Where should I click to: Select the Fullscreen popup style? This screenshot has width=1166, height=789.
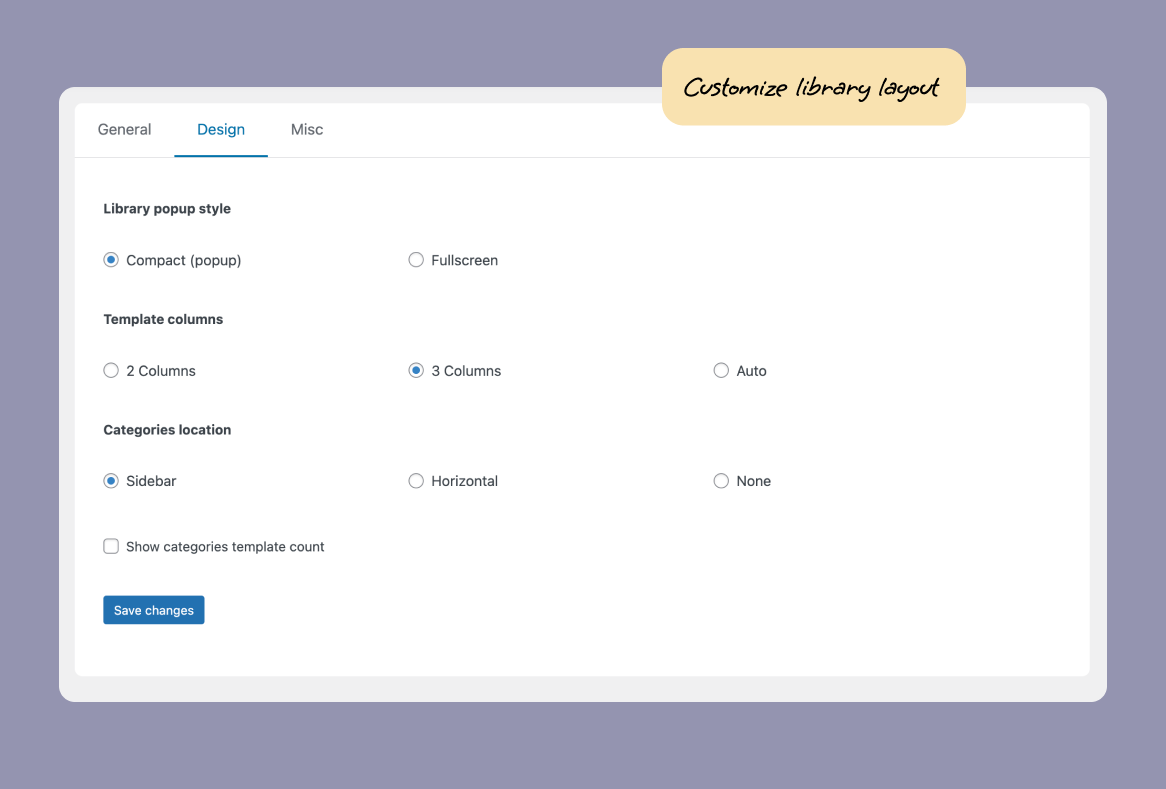tap(416, 260)
